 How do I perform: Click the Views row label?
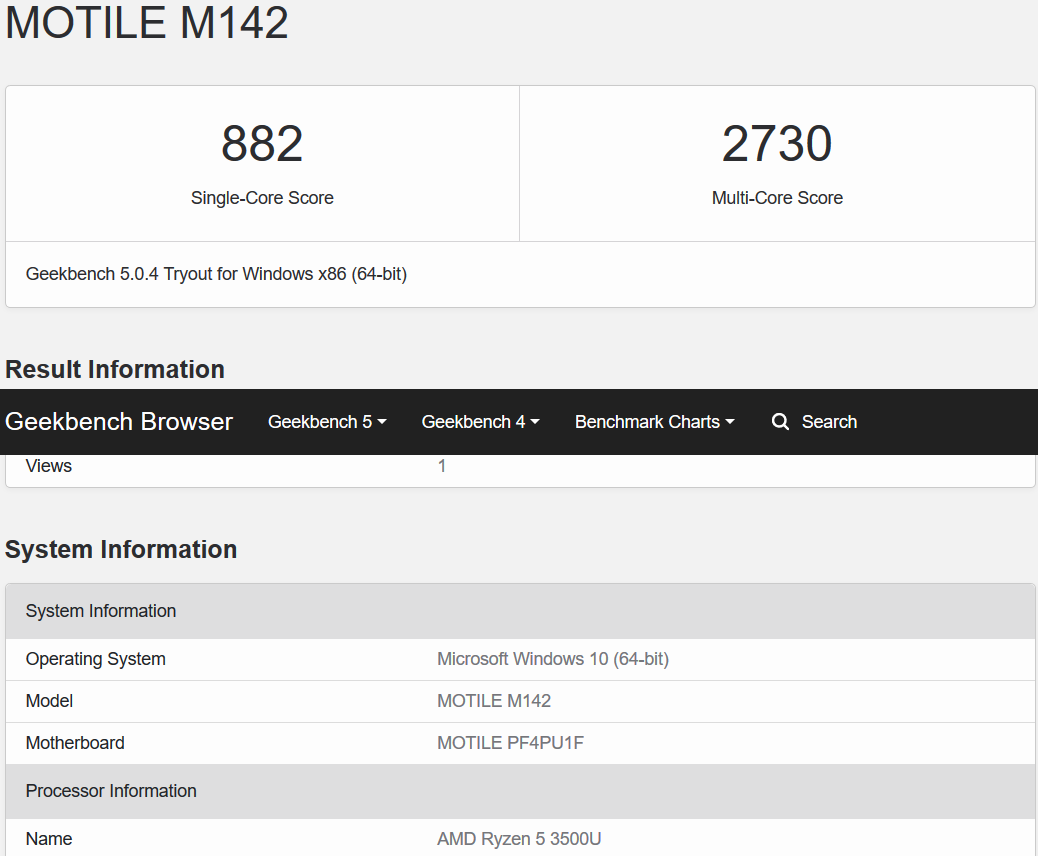[x=49, y=466]
